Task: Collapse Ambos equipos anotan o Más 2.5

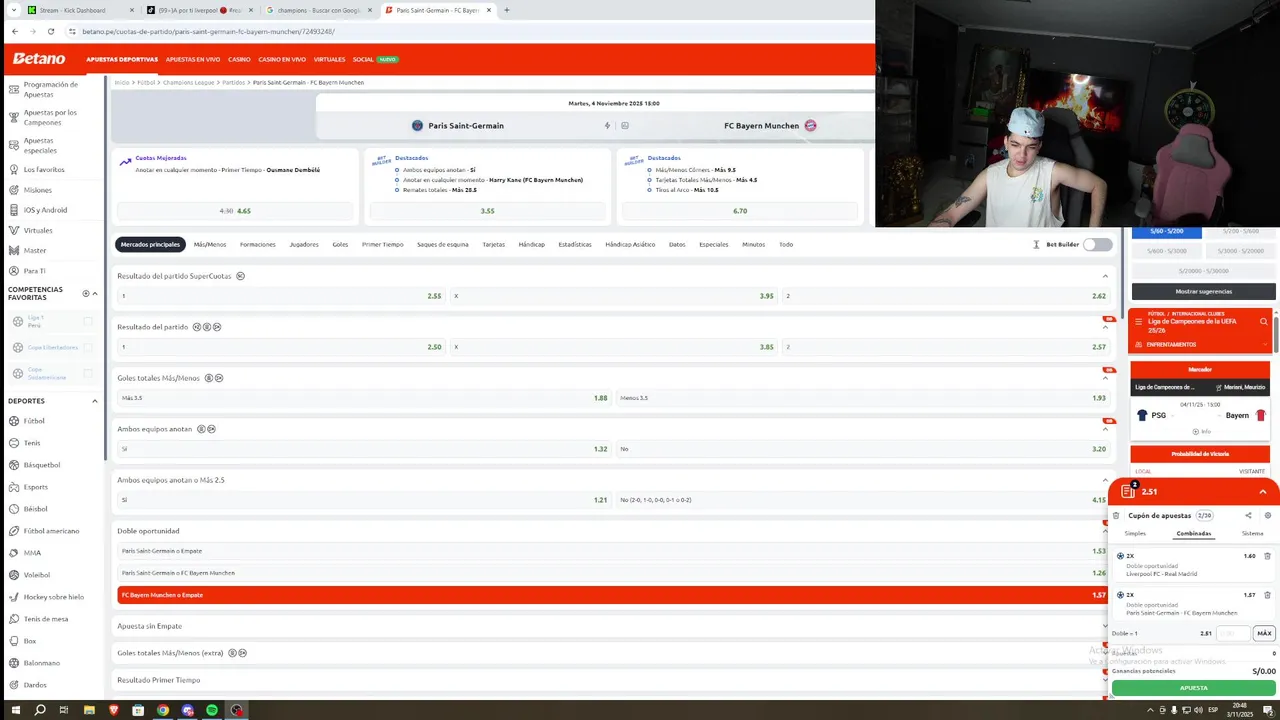Action: click(1105, 480)
